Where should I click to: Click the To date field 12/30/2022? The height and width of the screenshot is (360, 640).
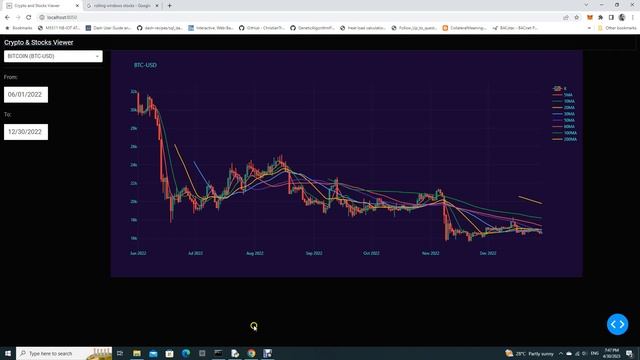pos(26,132)
